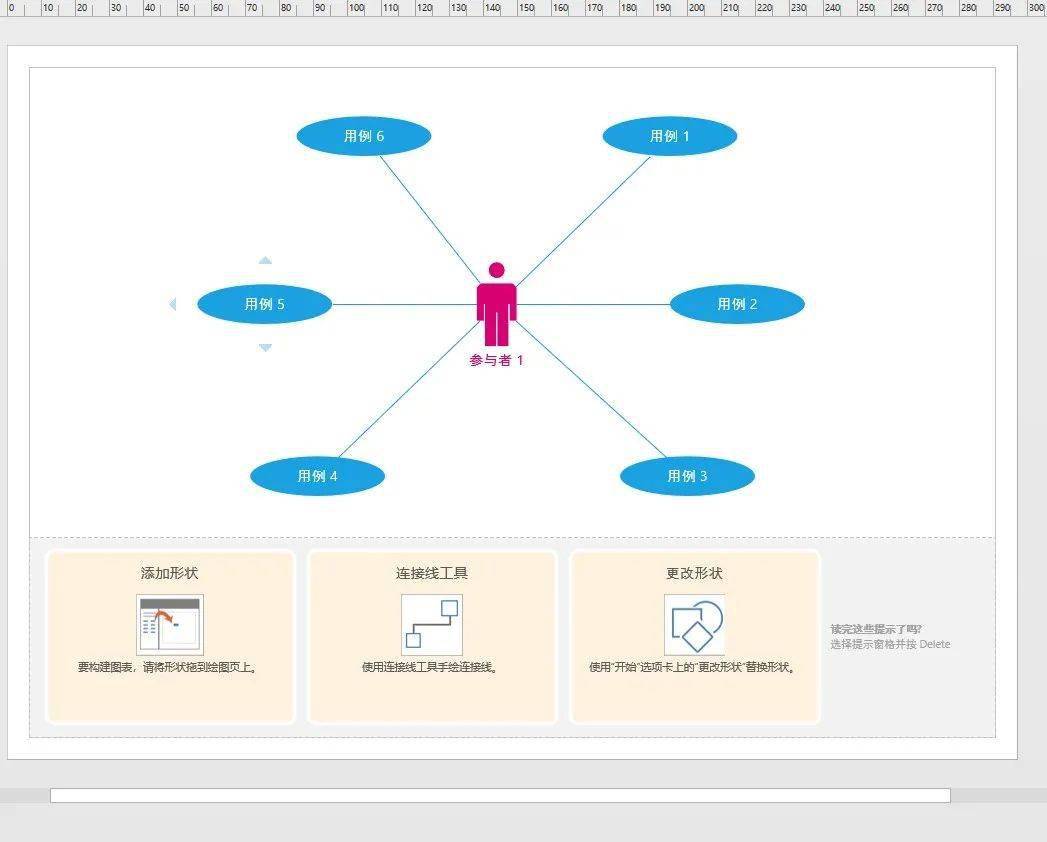Select the pink actor figure 参与者 1
The height and width of the screenshot is (842, 1047).
pos(496,304)
